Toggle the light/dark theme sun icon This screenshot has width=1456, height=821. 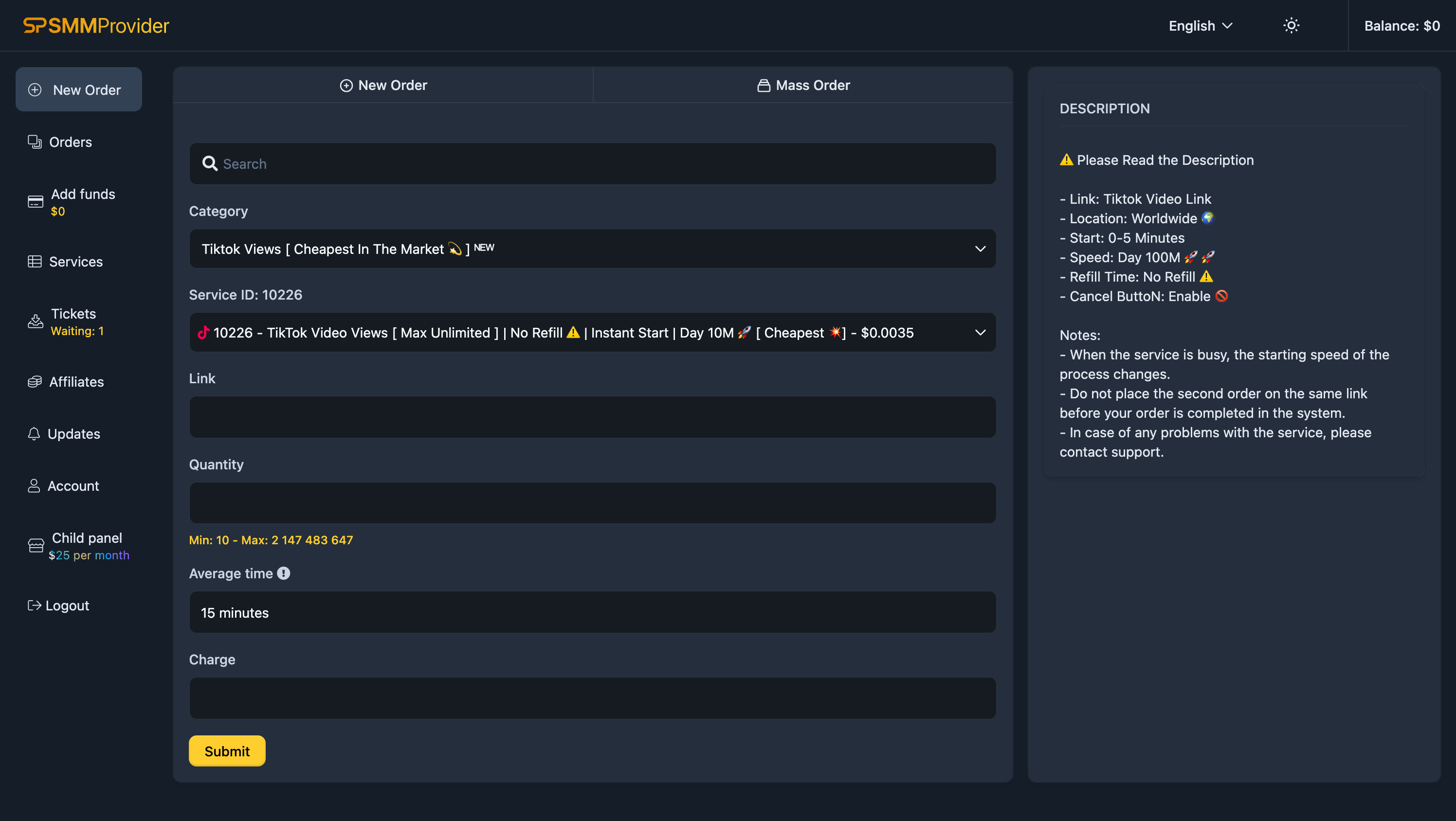(1291, 25)
